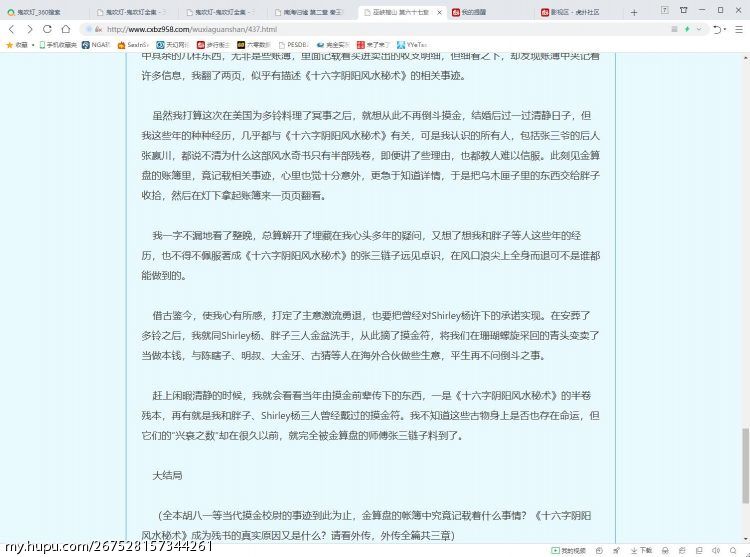This screenshot has height=557, width=750.
Task: Go back to the previous page
Action: 12,29
